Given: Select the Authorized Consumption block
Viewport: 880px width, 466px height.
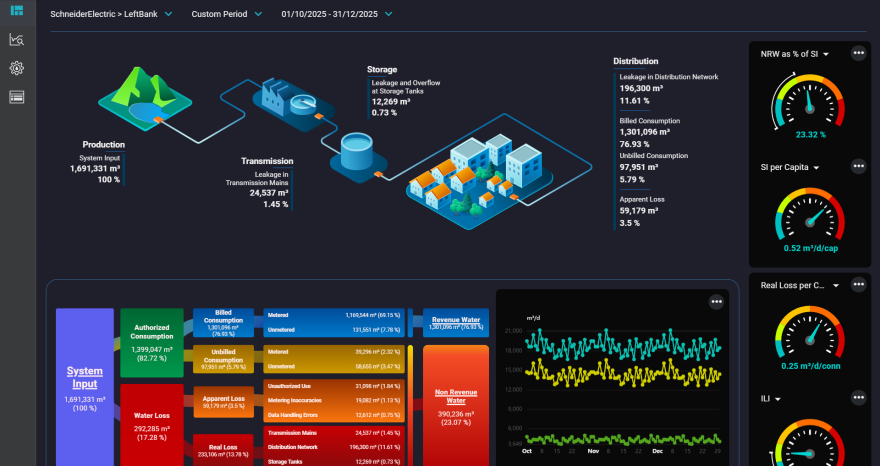Looking at the screenshot, I should coord(152,342).
